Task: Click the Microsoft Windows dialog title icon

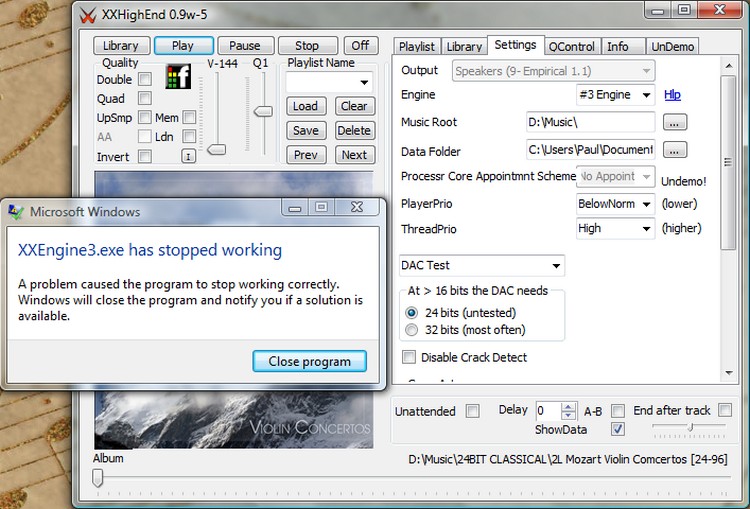Action: click(16, 212)
